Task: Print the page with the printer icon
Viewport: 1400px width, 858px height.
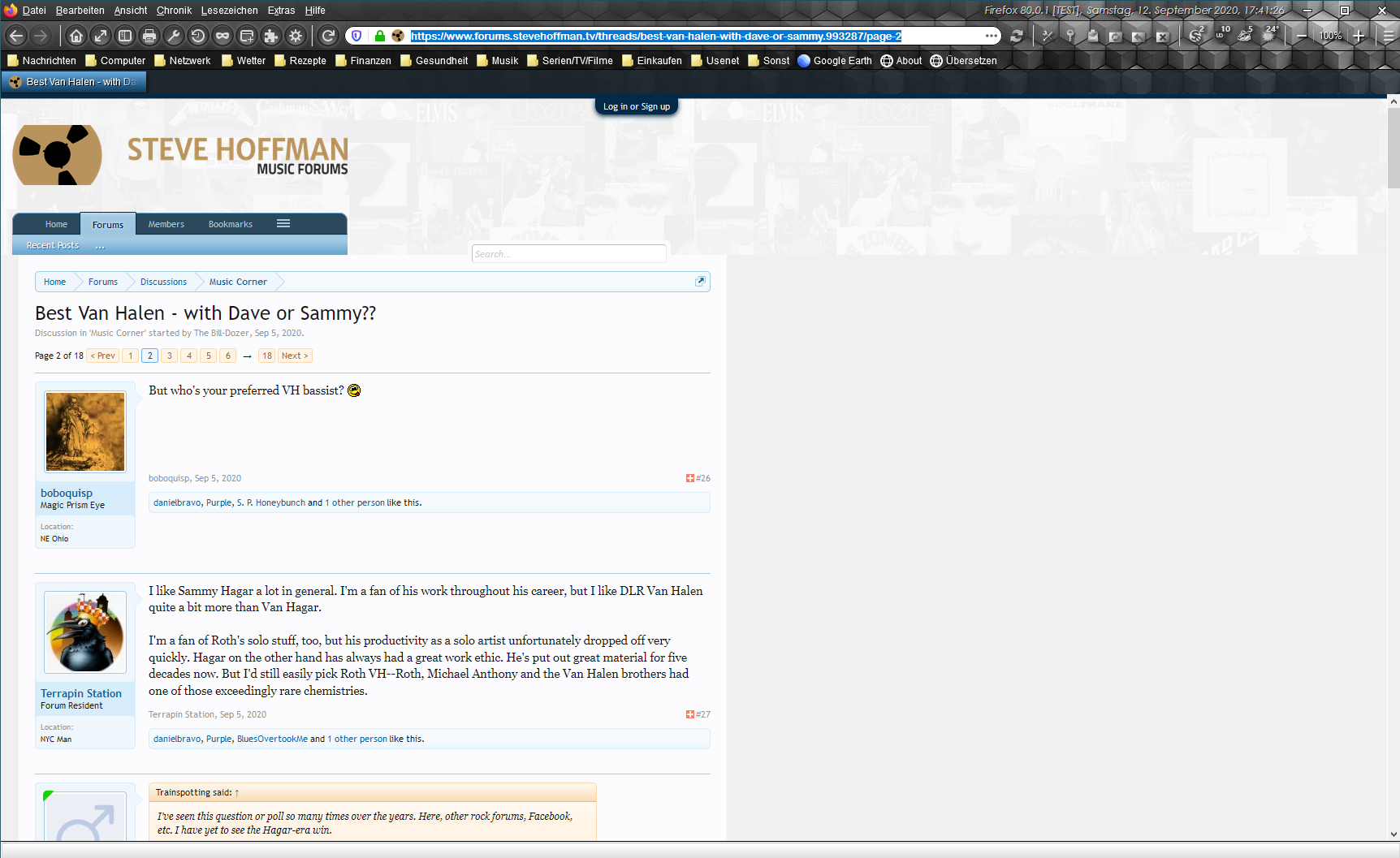Action: (149, 36)
